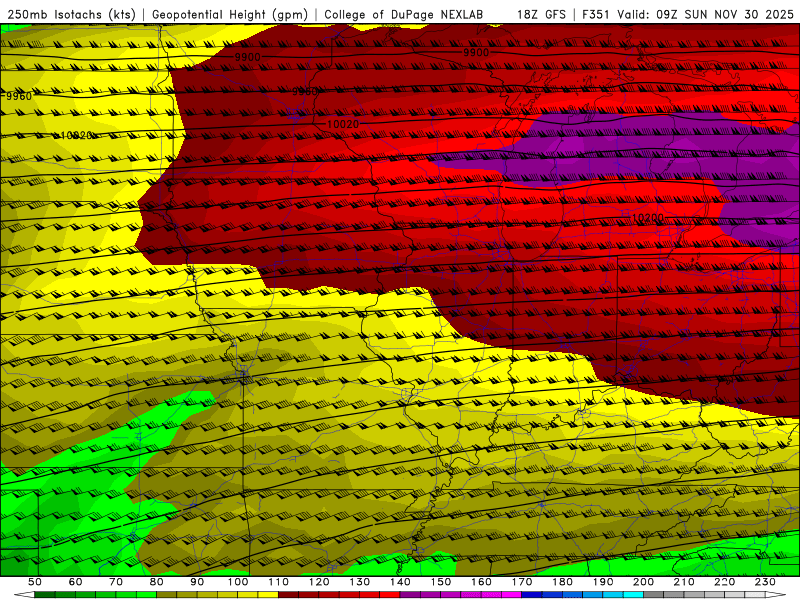Click the 10020 contour label in the yellow area
This screenshot has width=800, height=600.
point(76,135)
